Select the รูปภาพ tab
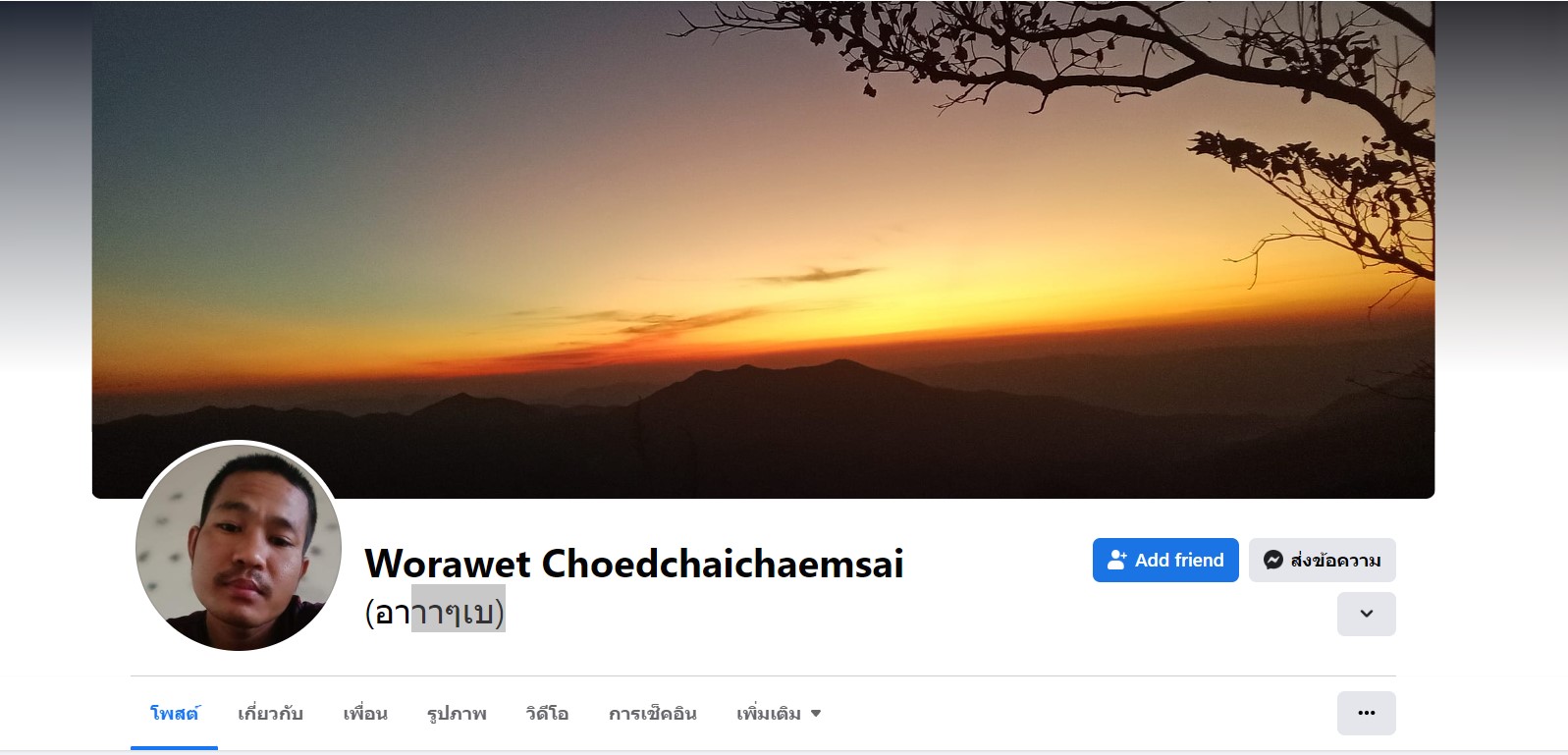 pyautogui.click(x=457, y=714)
